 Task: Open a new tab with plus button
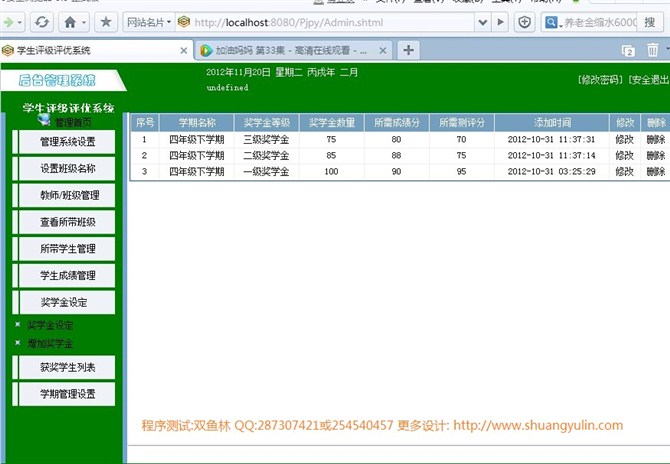[408, 50]
